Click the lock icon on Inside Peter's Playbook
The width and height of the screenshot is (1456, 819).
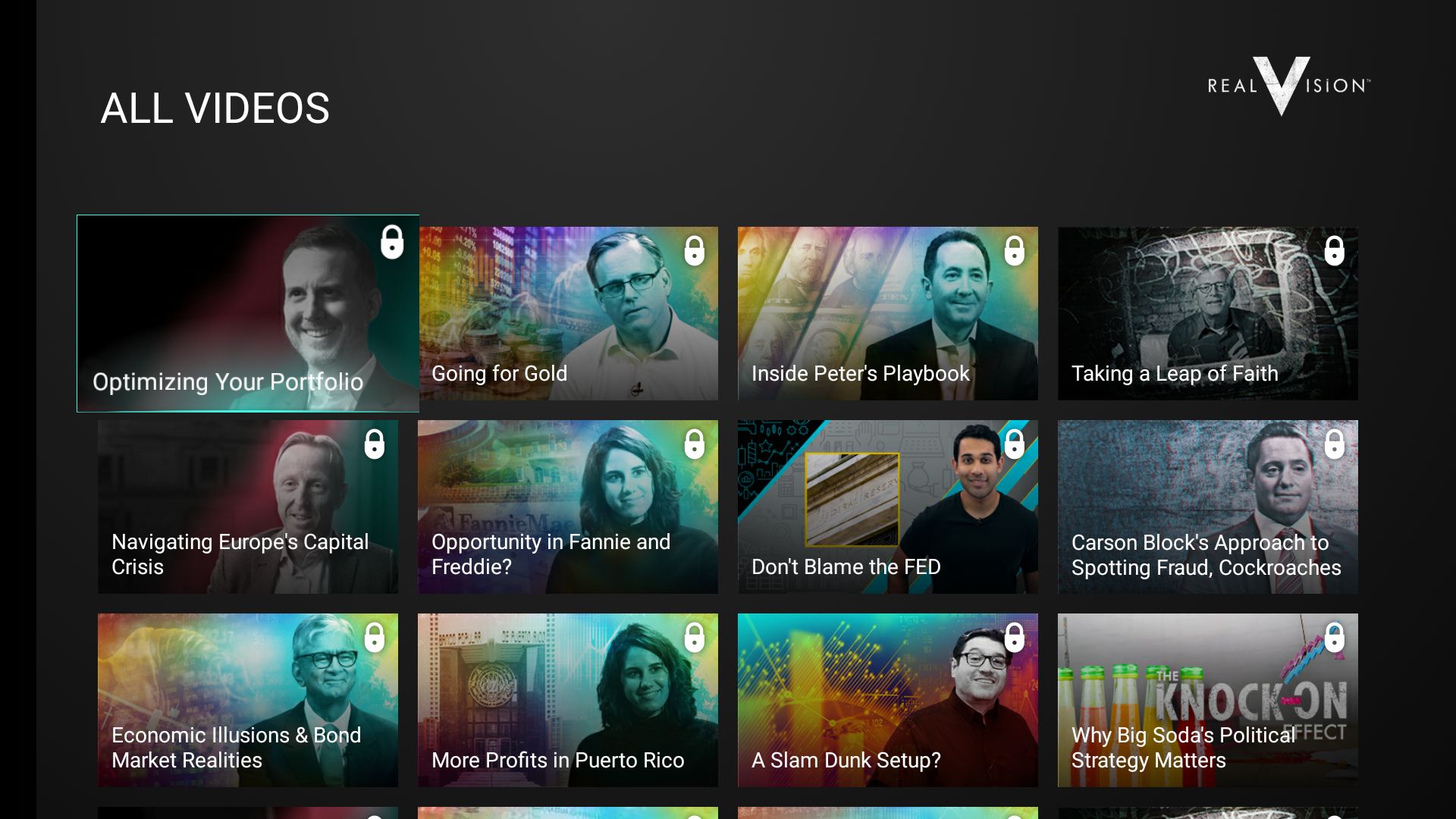[1015, 251]
